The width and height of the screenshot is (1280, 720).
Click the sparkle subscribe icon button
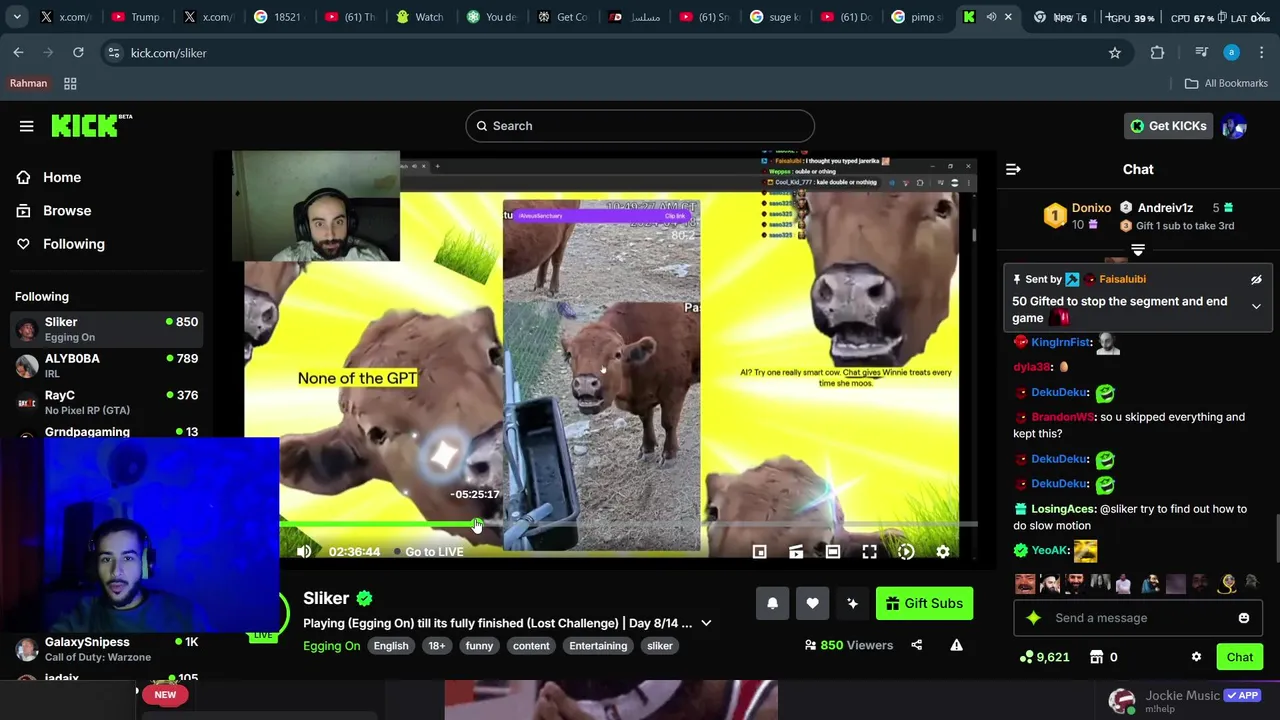852,603
